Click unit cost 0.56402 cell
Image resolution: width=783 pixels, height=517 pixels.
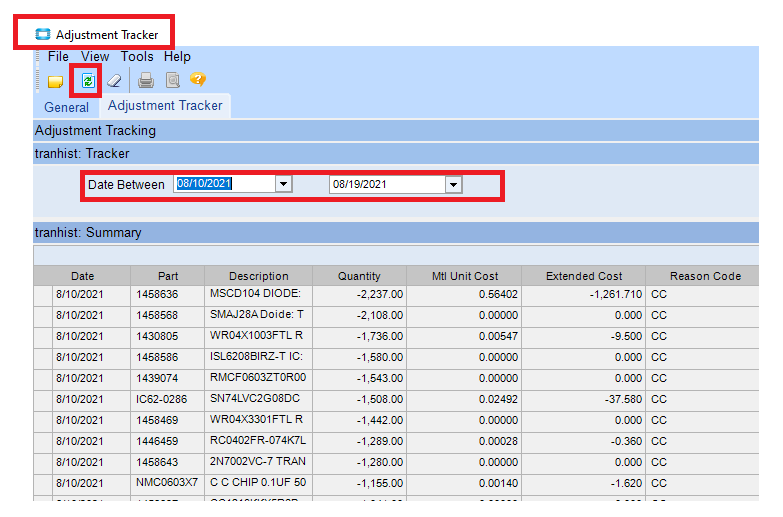[464, 294]
